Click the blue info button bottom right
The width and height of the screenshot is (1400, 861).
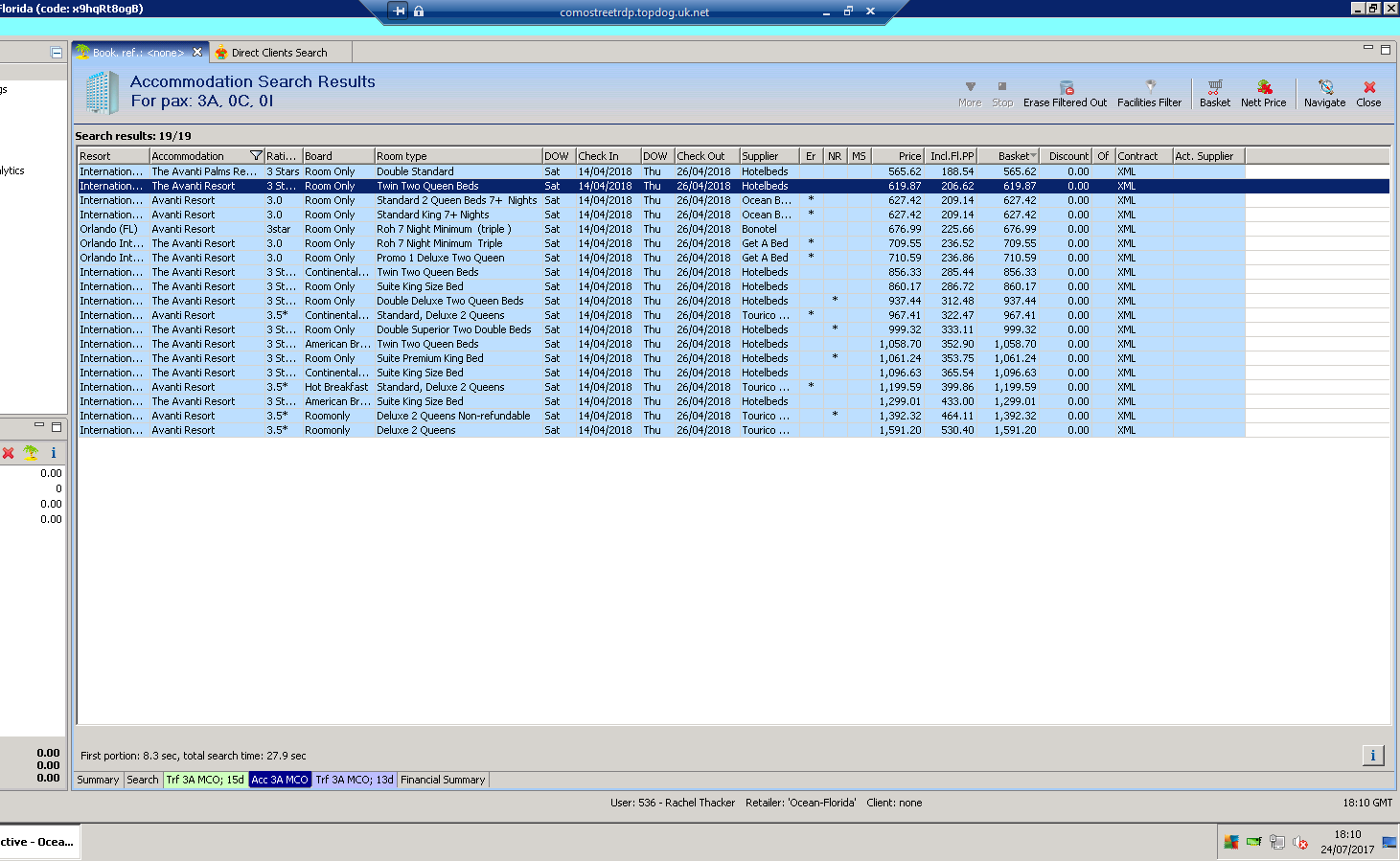point(1373,756)
